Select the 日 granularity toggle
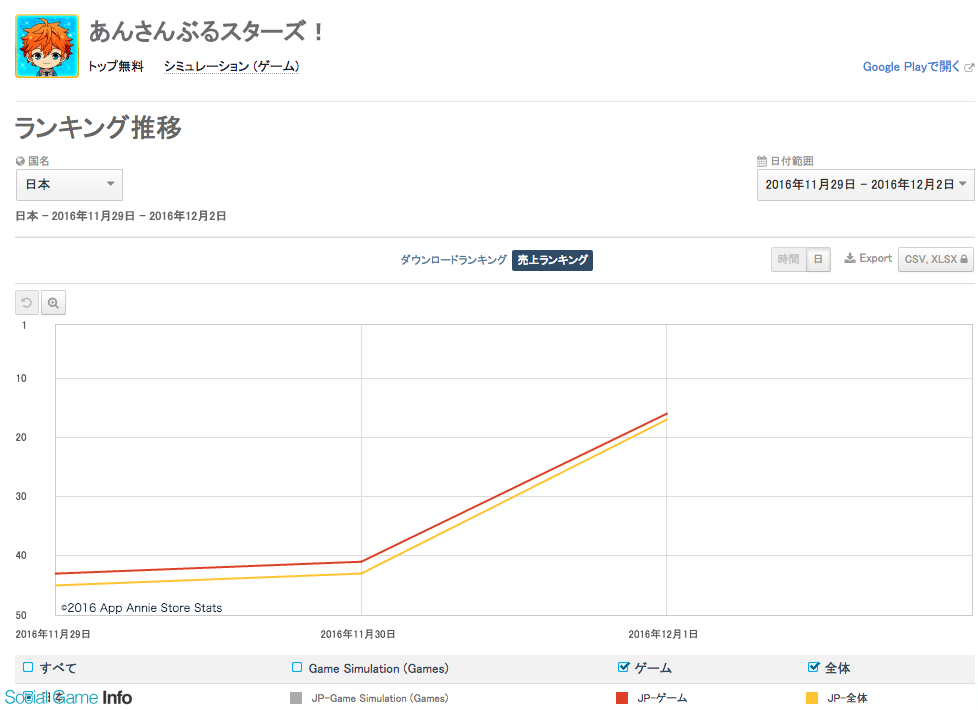This screenshot has height=710, width=978. [x=818, y=259]
